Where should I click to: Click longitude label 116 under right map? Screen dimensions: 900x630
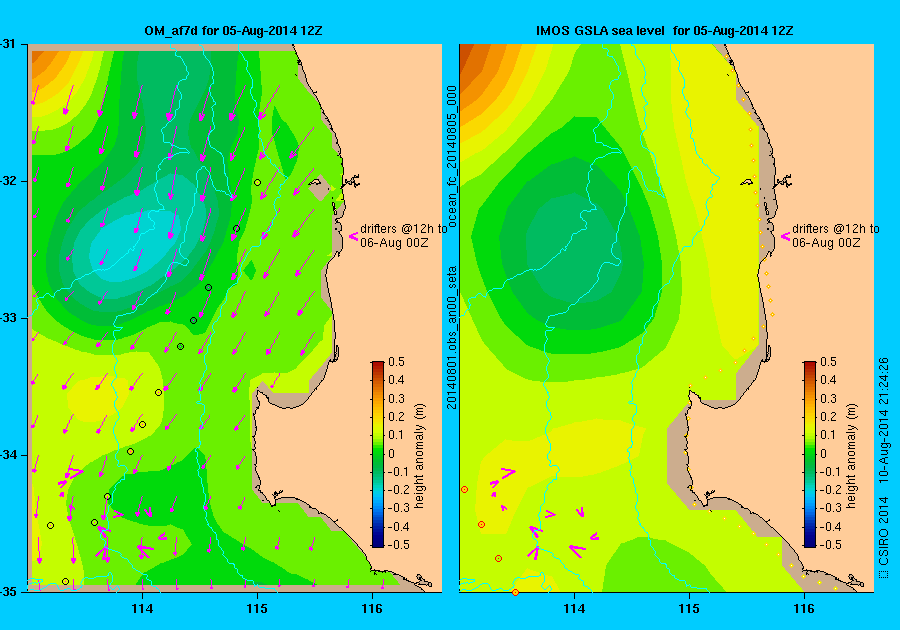(804, 609)
